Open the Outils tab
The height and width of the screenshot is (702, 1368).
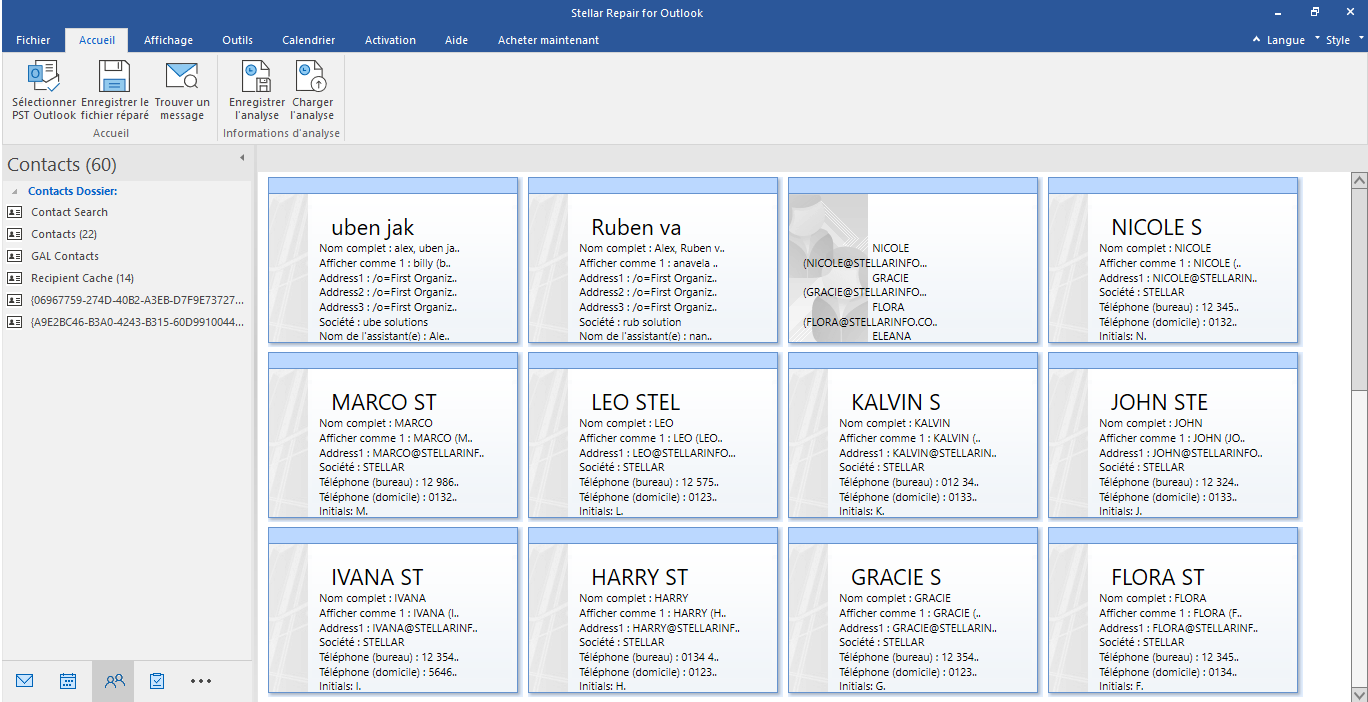pos(237,40)
